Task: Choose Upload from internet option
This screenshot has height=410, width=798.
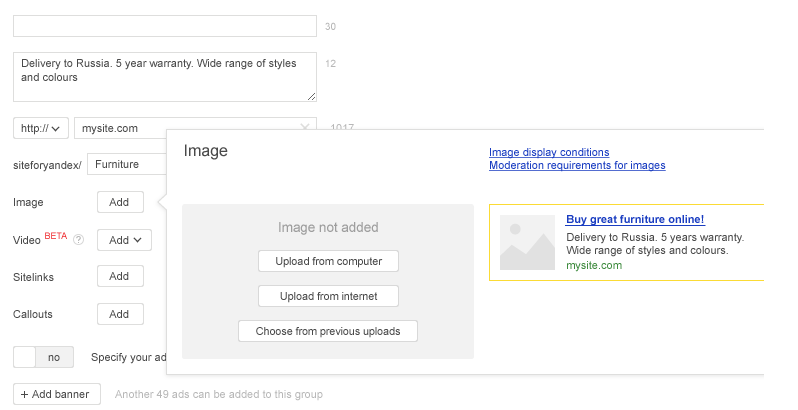Action: tap(328, 296)
